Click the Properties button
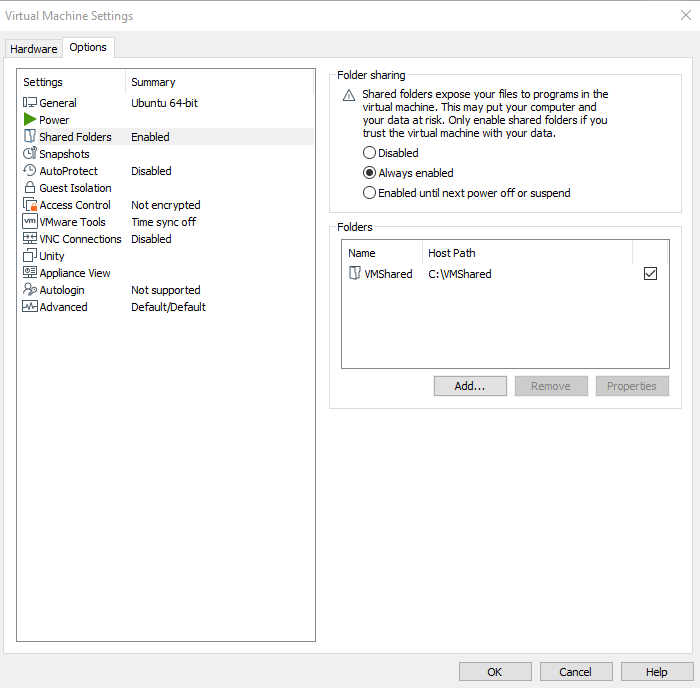Viewport: 700px width, 688px height. click(632, 386)
